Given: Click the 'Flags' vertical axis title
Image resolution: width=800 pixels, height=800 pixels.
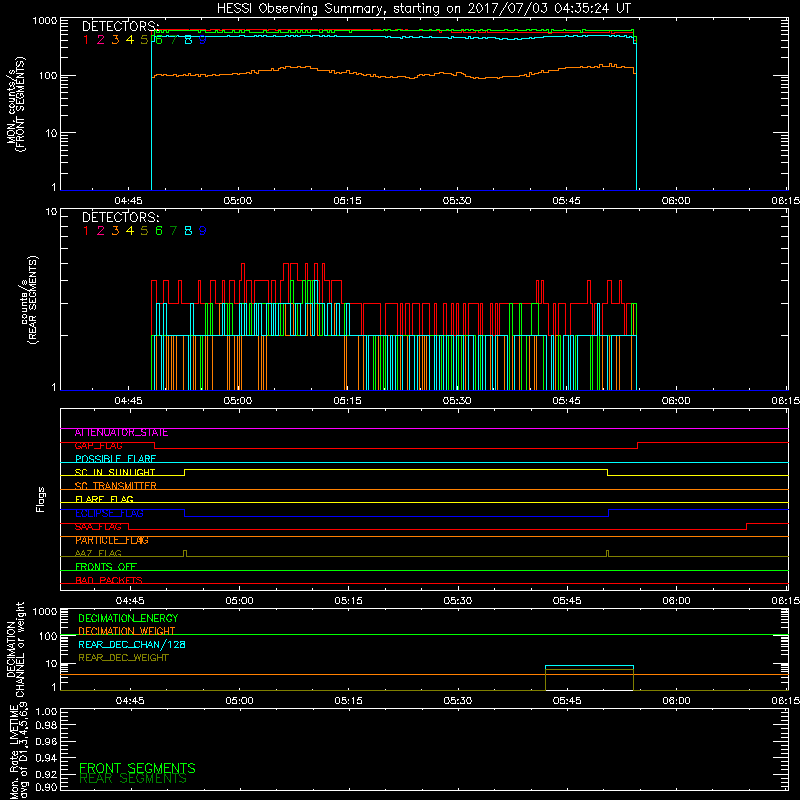Looking at the screenshot, I should coord(41,499).
